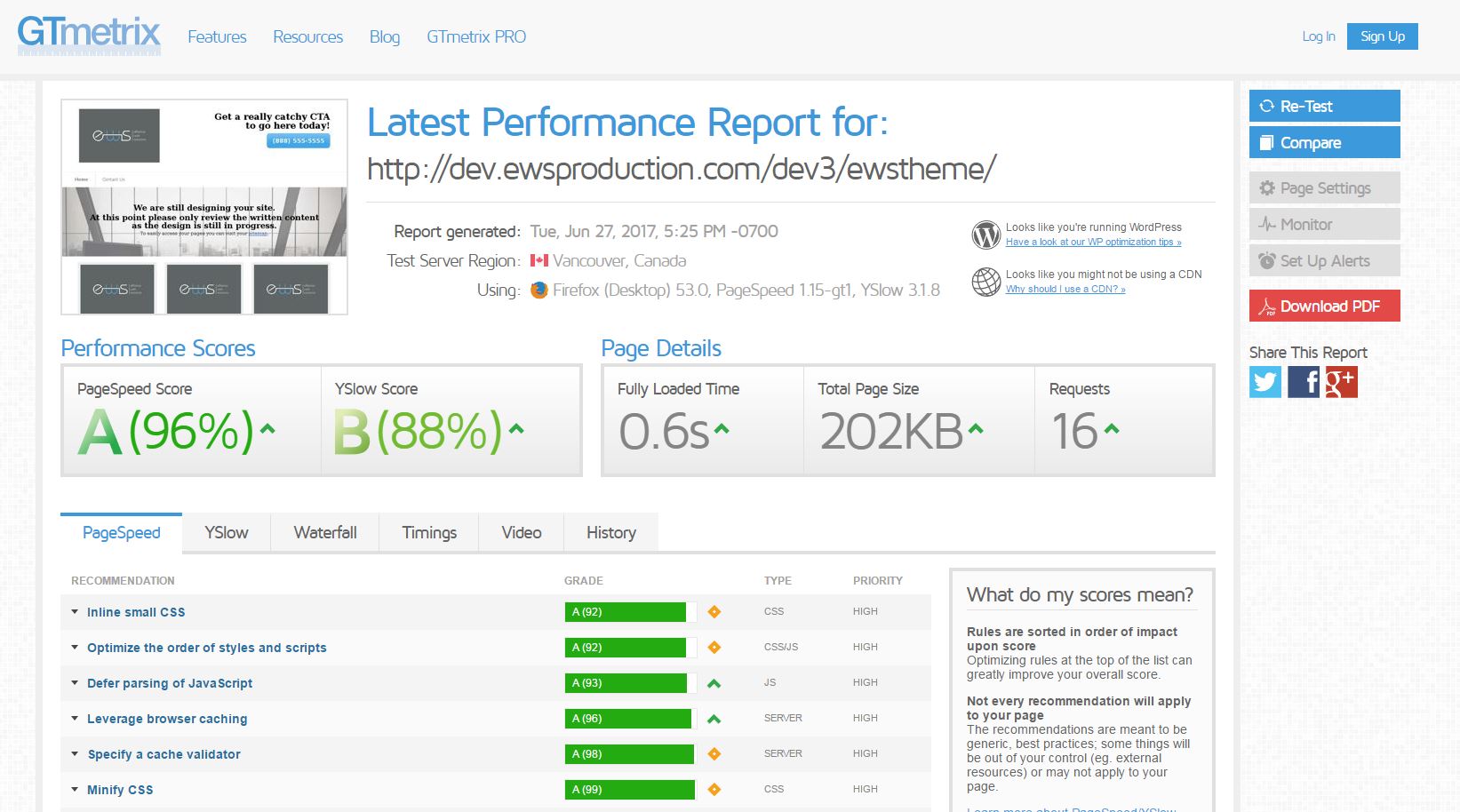Click Total Page Size arrow indicator
This screenshot has width=1460, height=812.
pyautogui.click(x=976, y=429)
